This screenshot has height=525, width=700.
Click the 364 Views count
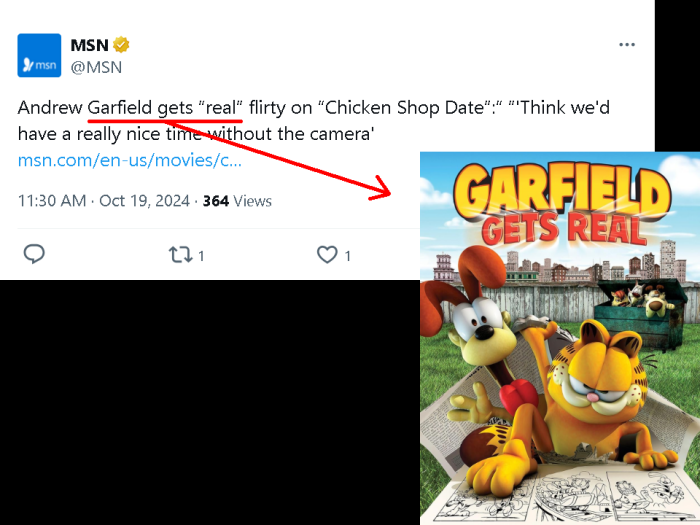[237, 201]
